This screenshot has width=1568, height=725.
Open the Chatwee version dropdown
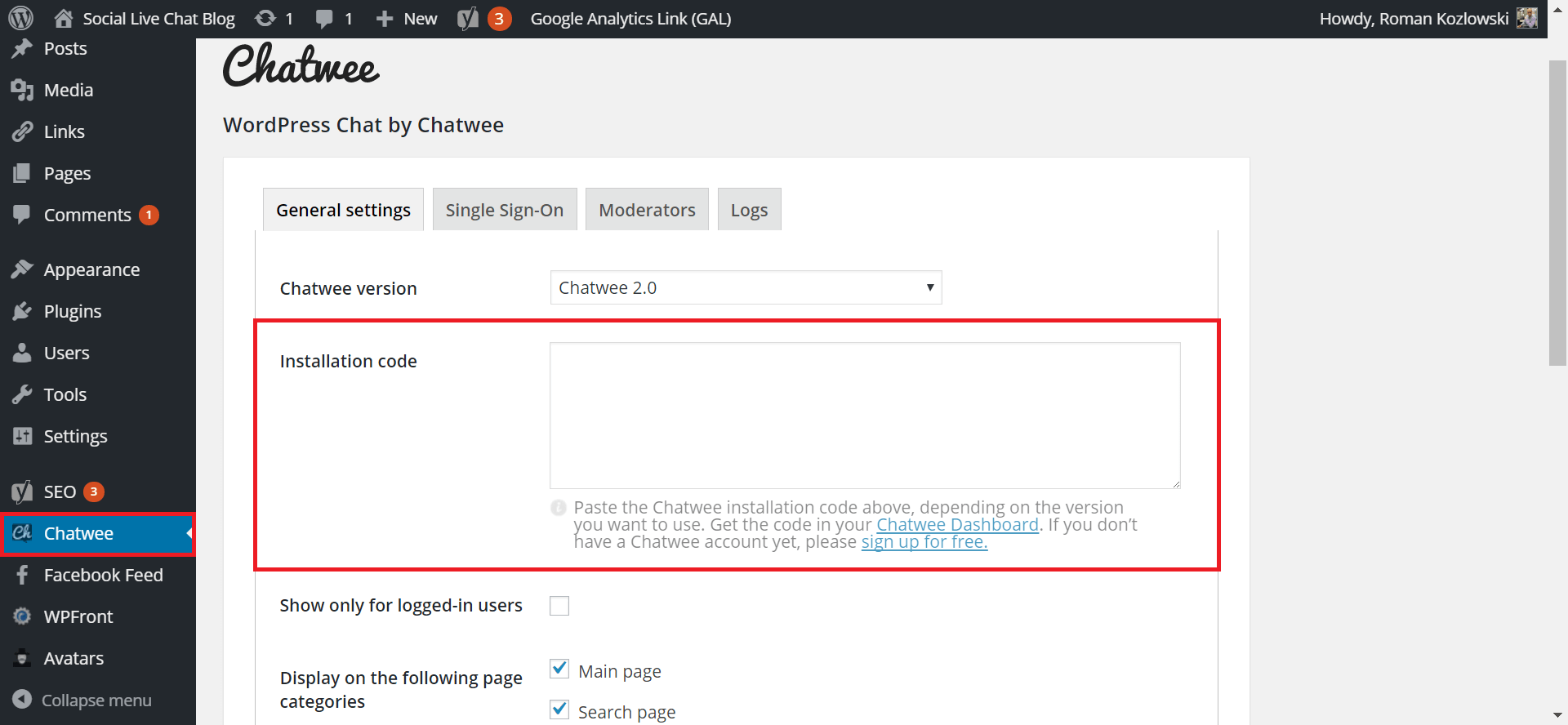tap(746, 287)
